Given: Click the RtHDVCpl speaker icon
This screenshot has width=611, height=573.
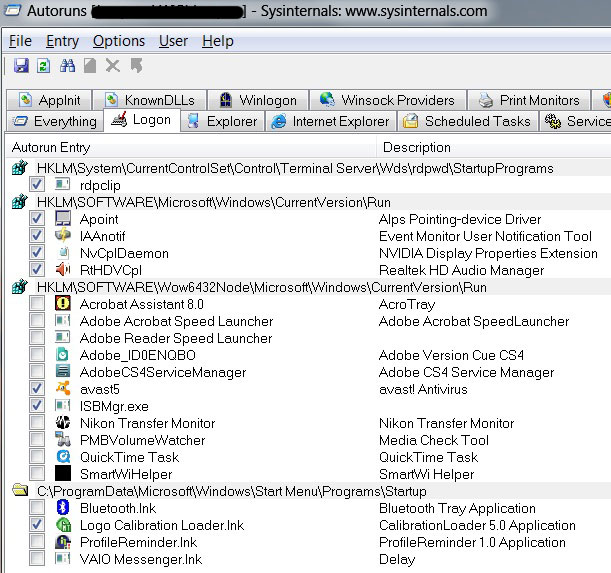Looking at the screenshot, I should (62, 270).
